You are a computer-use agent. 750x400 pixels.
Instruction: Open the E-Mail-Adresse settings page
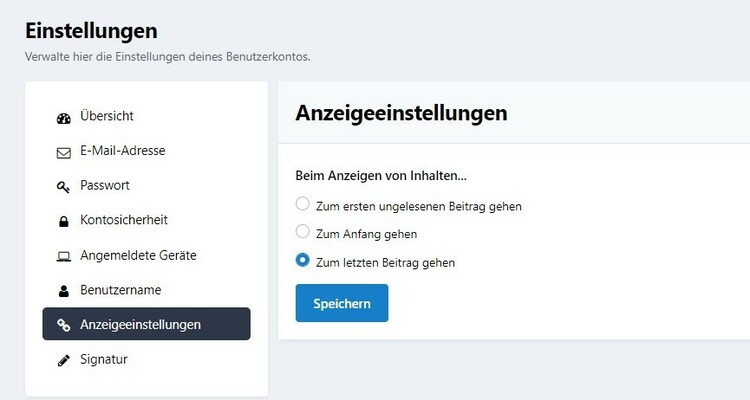click(122, 151)
